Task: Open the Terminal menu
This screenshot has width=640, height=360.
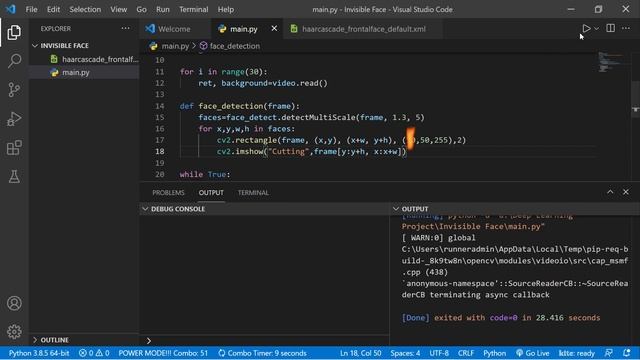Action: click(193, 9)
